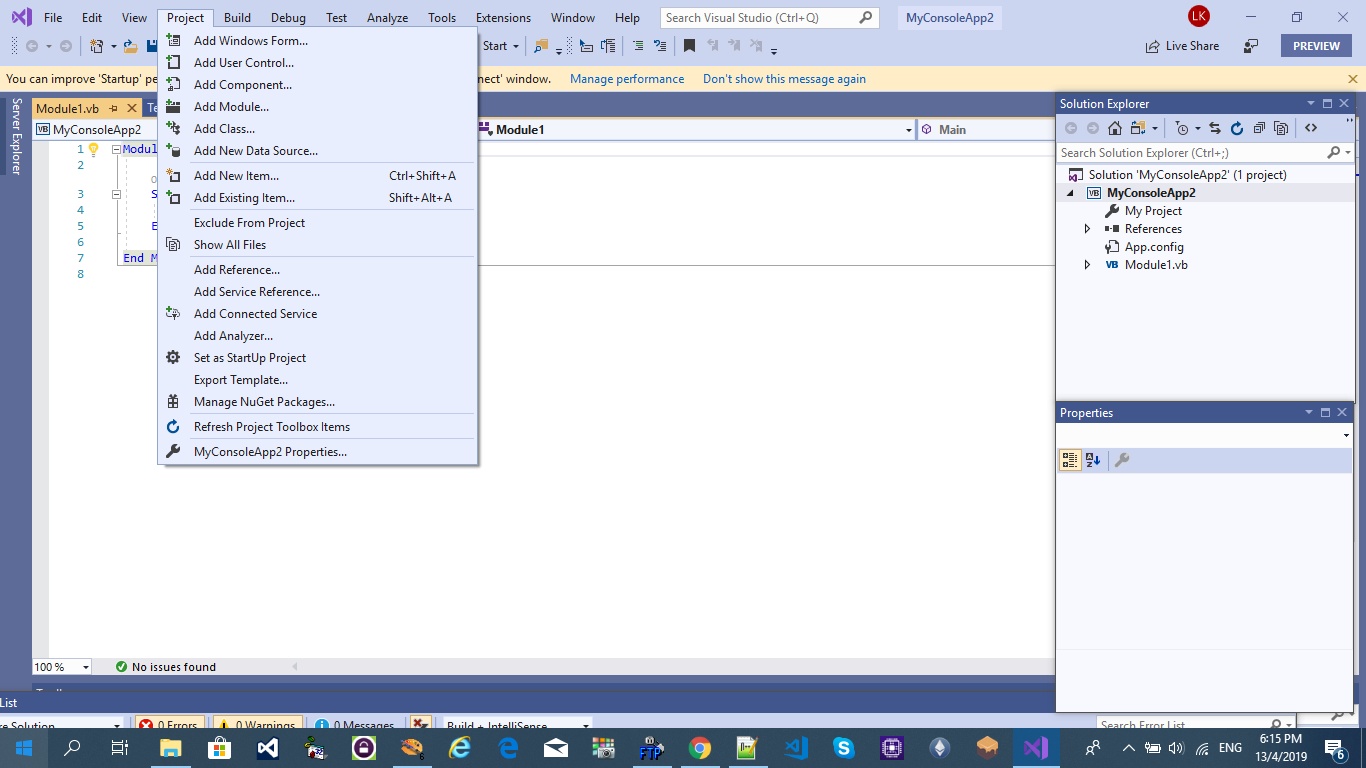Select My Project in Solution Explorer

coord(1153,211)
